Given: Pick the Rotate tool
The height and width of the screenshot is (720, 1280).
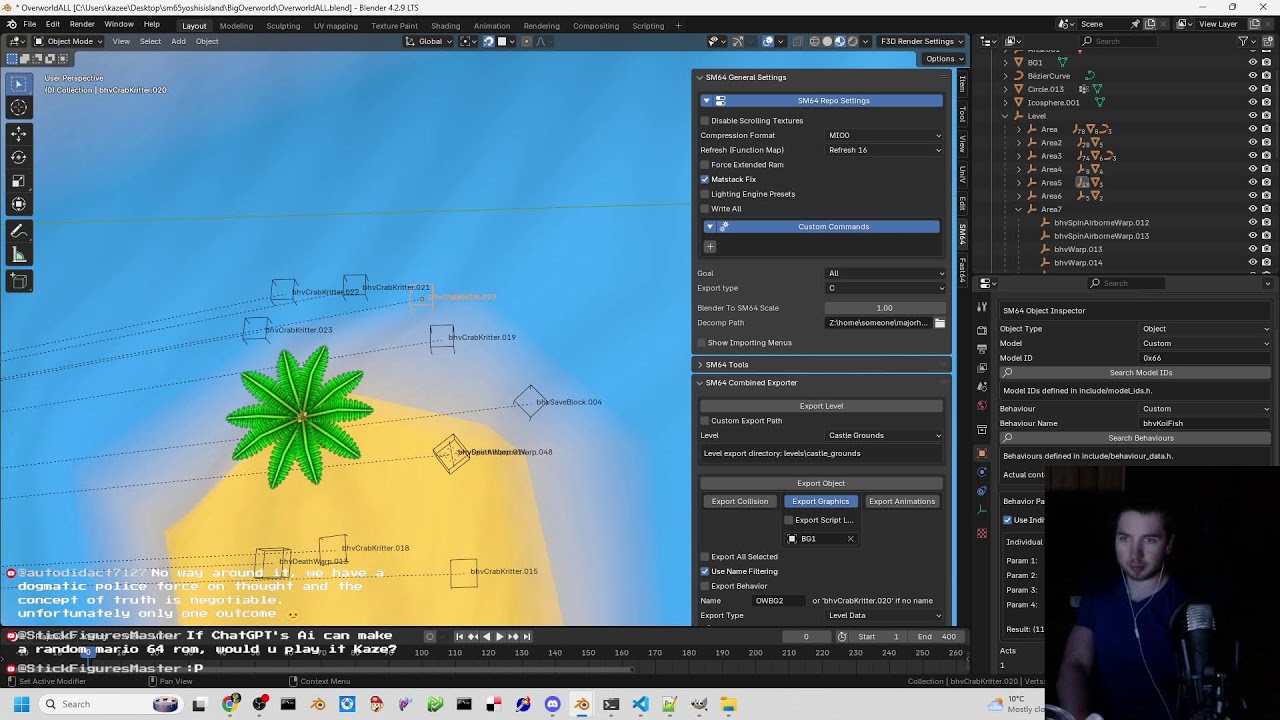Looking at the screenshot, I should 19,157.
